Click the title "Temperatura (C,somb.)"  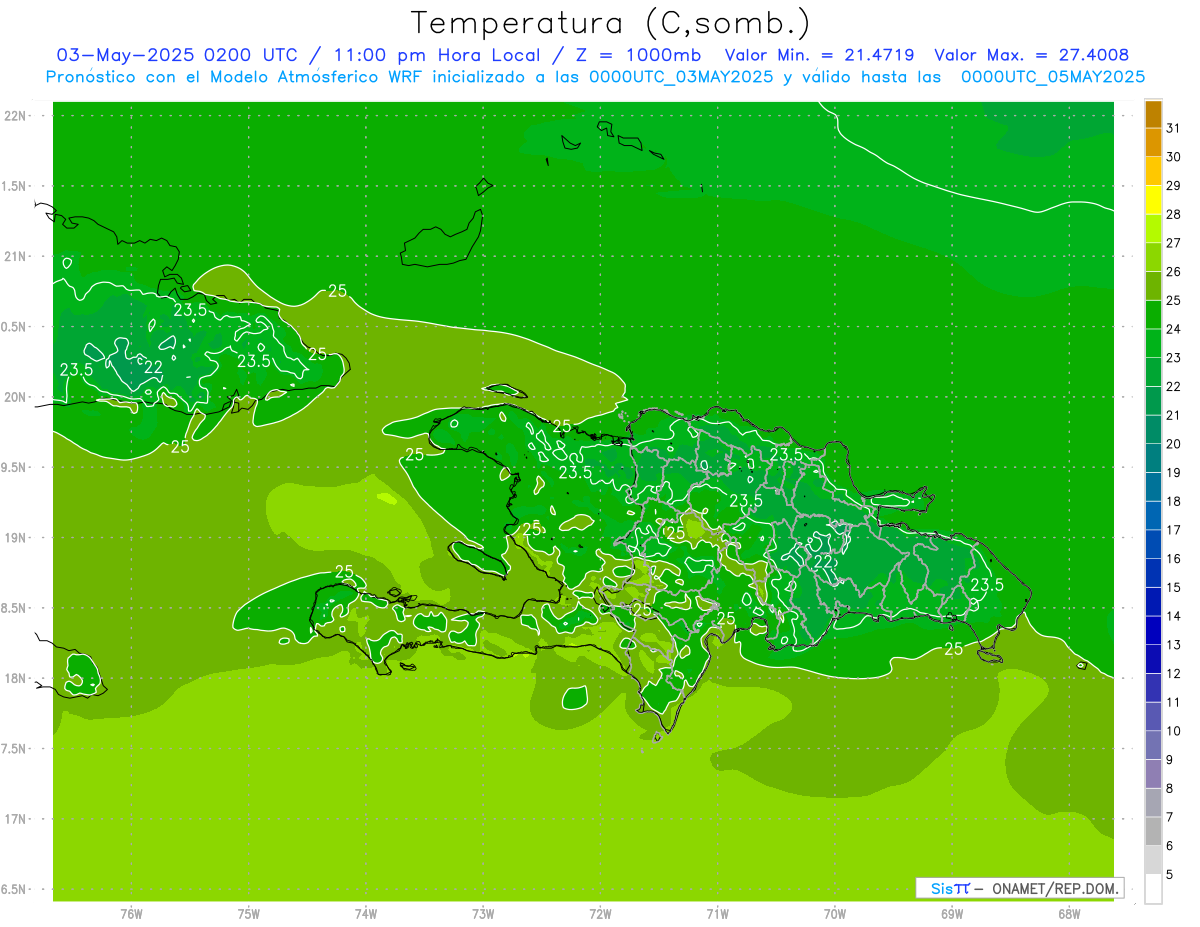(611, 22)
